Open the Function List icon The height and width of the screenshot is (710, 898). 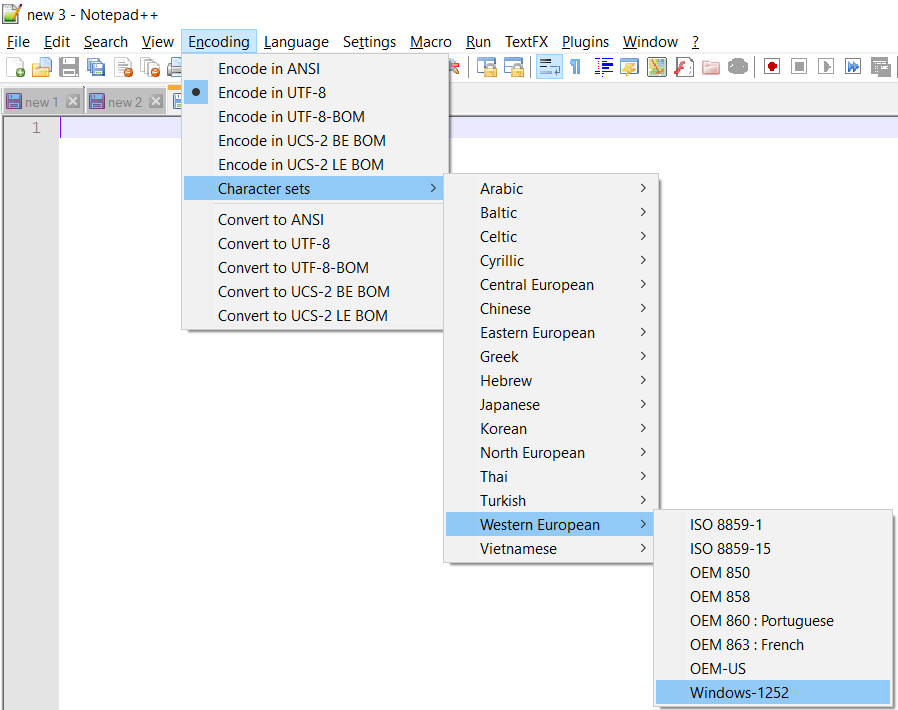[x=684, y=67]
